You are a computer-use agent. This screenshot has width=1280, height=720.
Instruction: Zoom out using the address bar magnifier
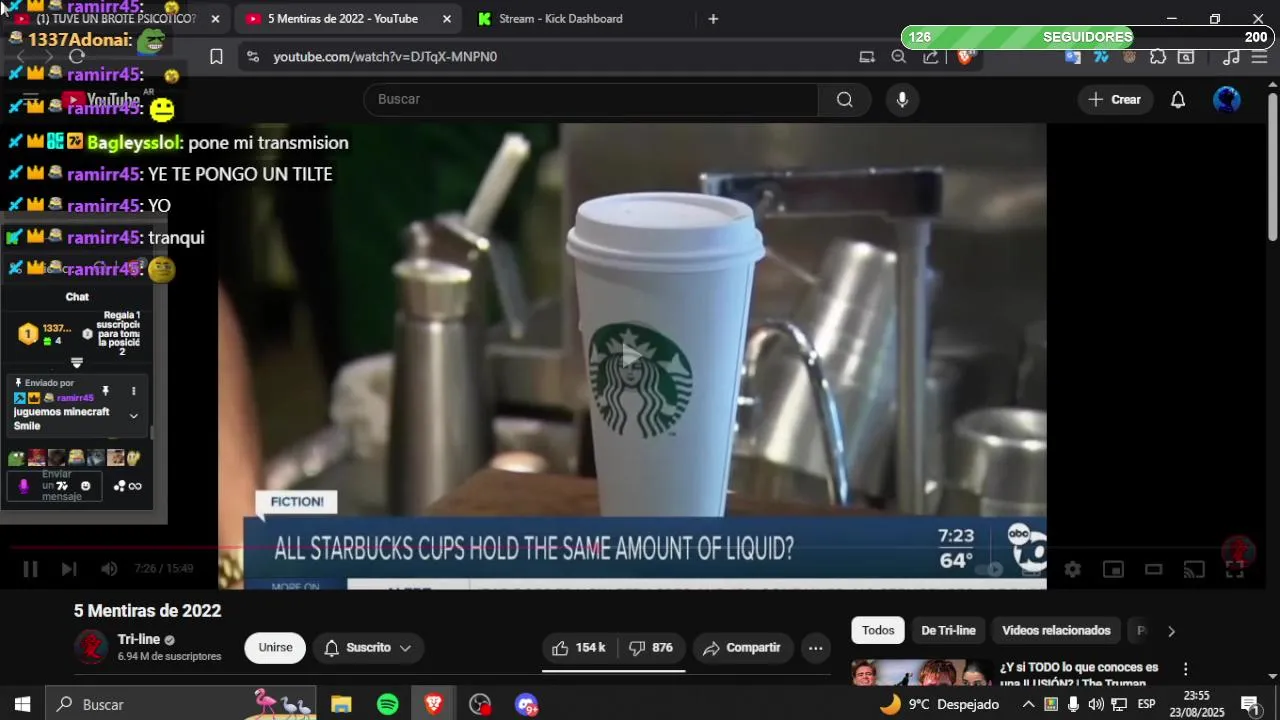point(898,57)
